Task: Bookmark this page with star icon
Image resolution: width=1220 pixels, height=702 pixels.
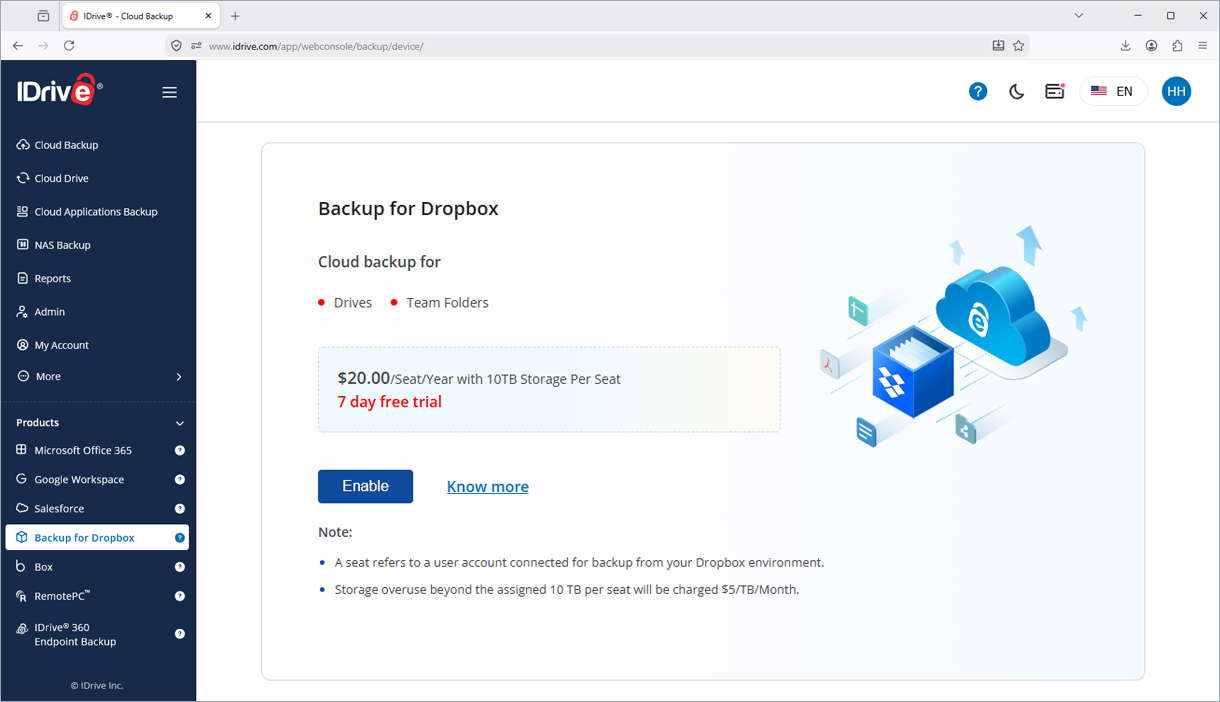Action: click(1018, 46)
